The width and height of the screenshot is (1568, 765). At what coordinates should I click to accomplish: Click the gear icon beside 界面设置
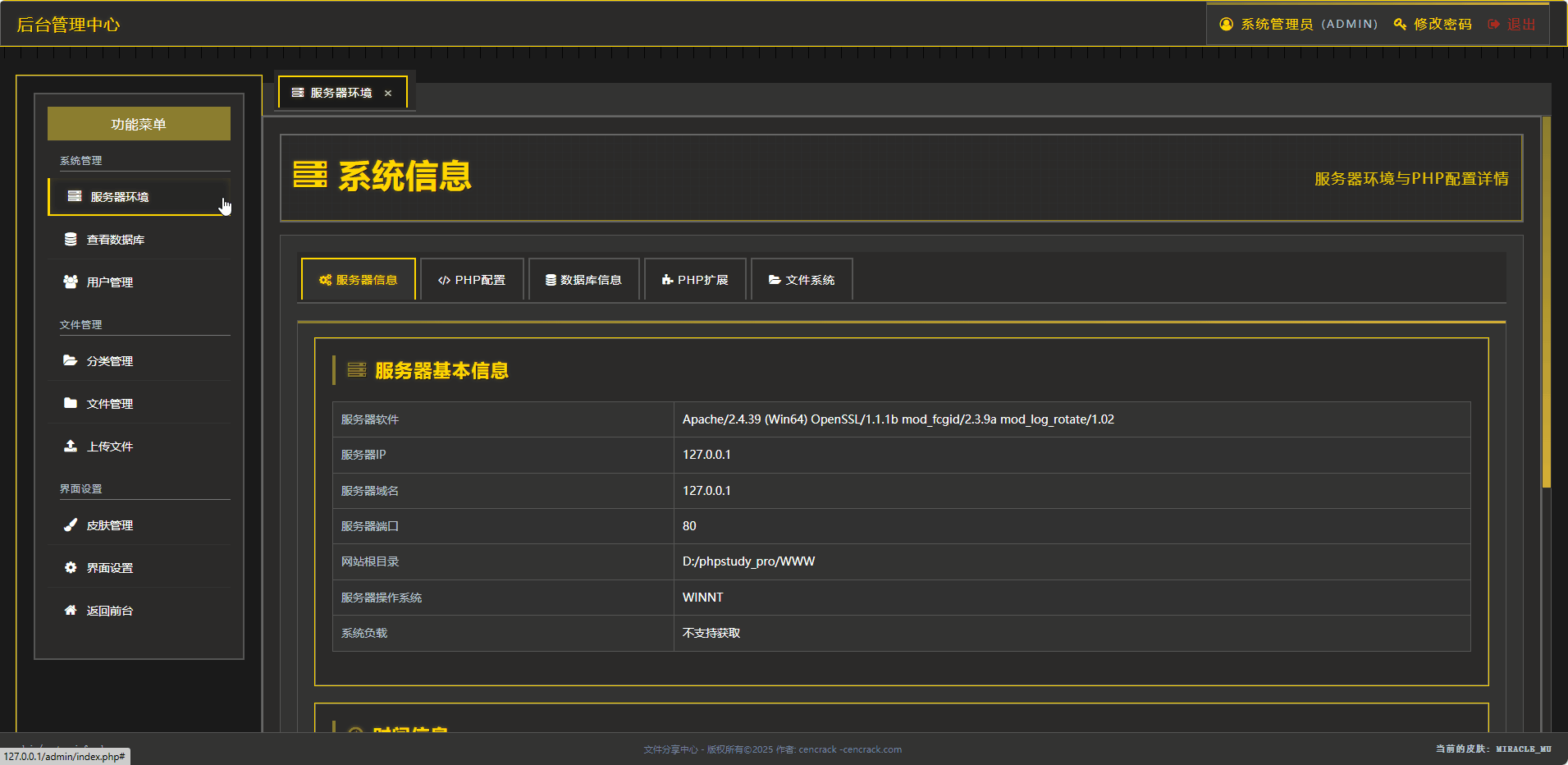coord(71,568)
